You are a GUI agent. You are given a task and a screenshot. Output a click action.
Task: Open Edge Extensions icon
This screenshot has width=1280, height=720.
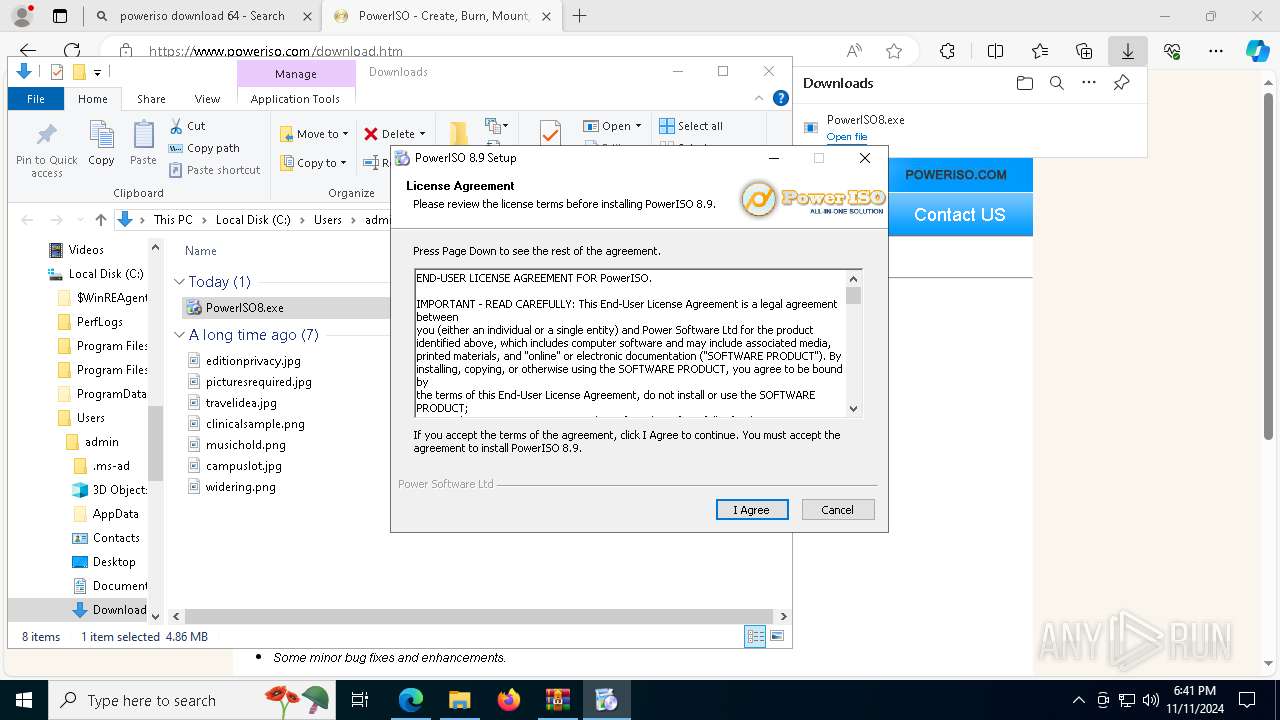click(947, 51)
